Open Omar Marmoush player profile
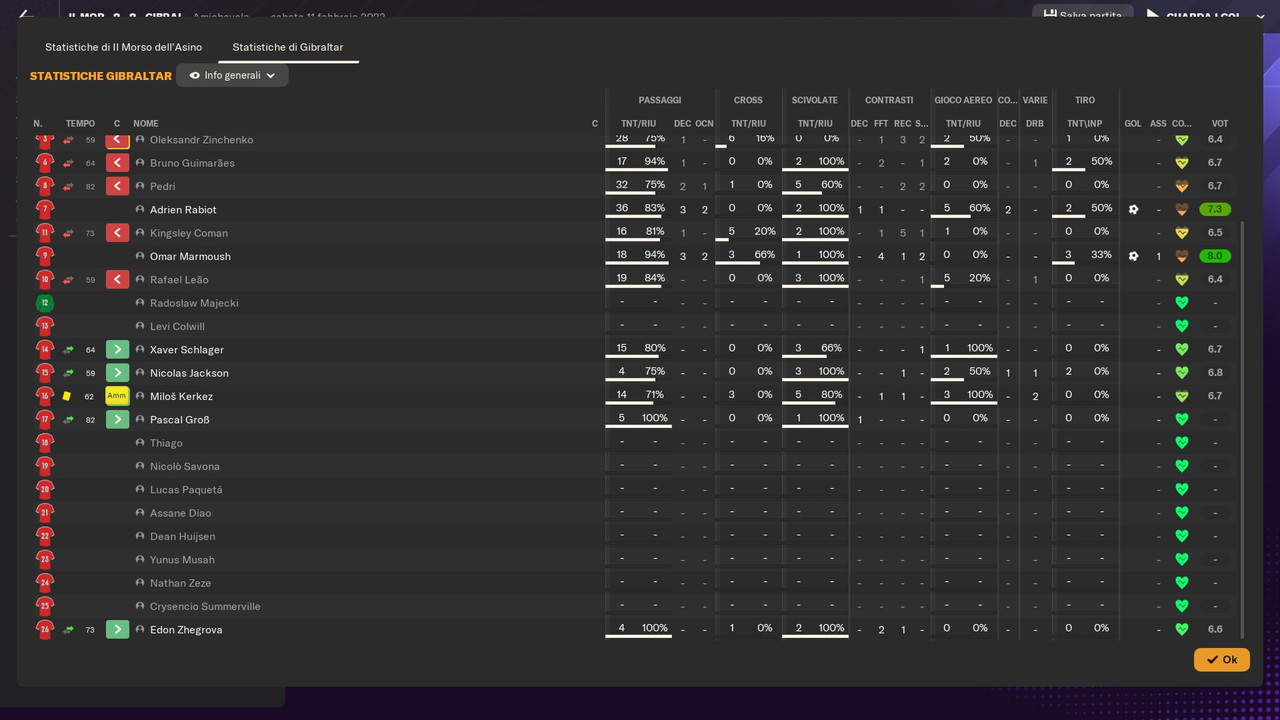The image size is (1280, 720). point(190,256)
